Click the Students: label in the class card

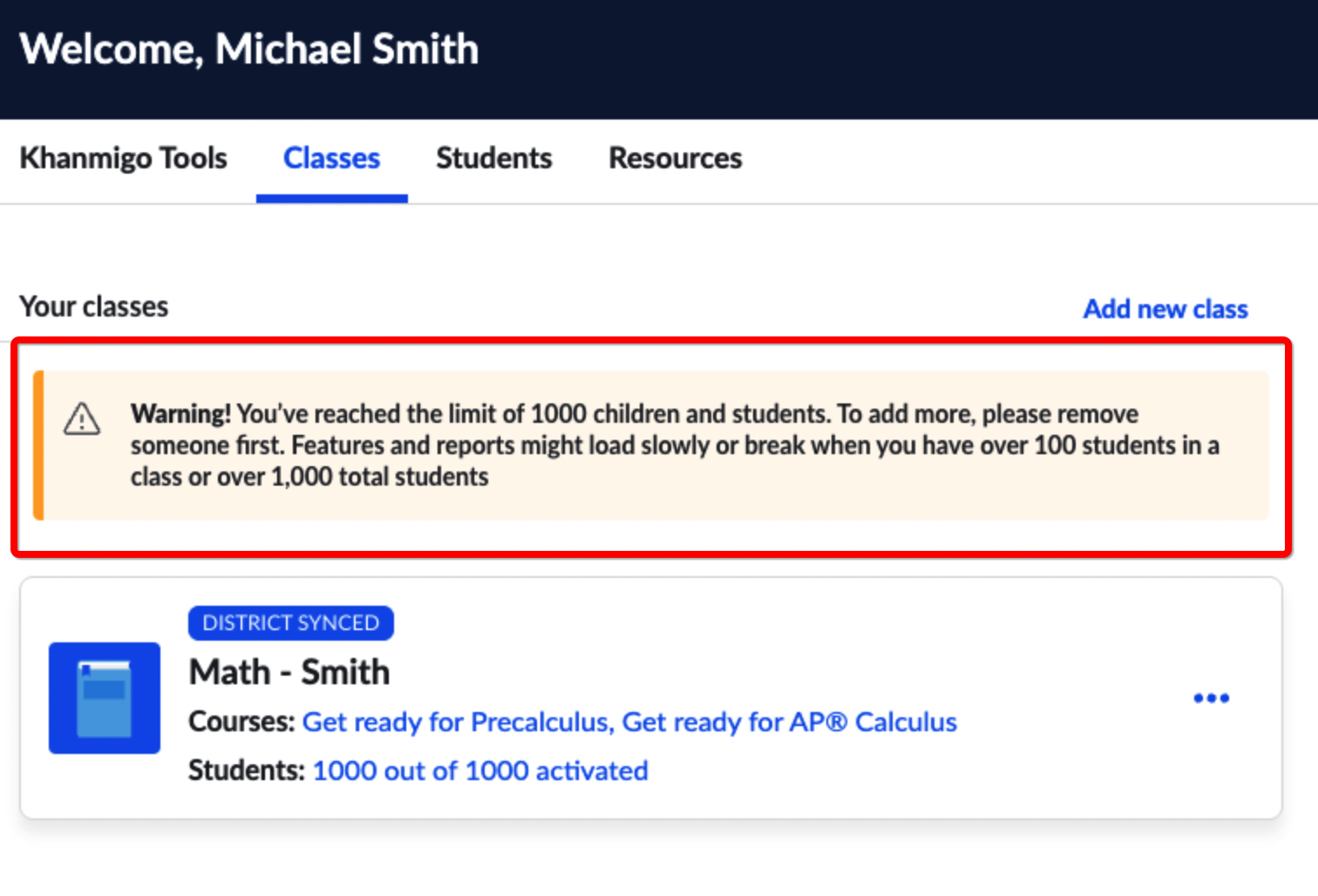(247, 770)
